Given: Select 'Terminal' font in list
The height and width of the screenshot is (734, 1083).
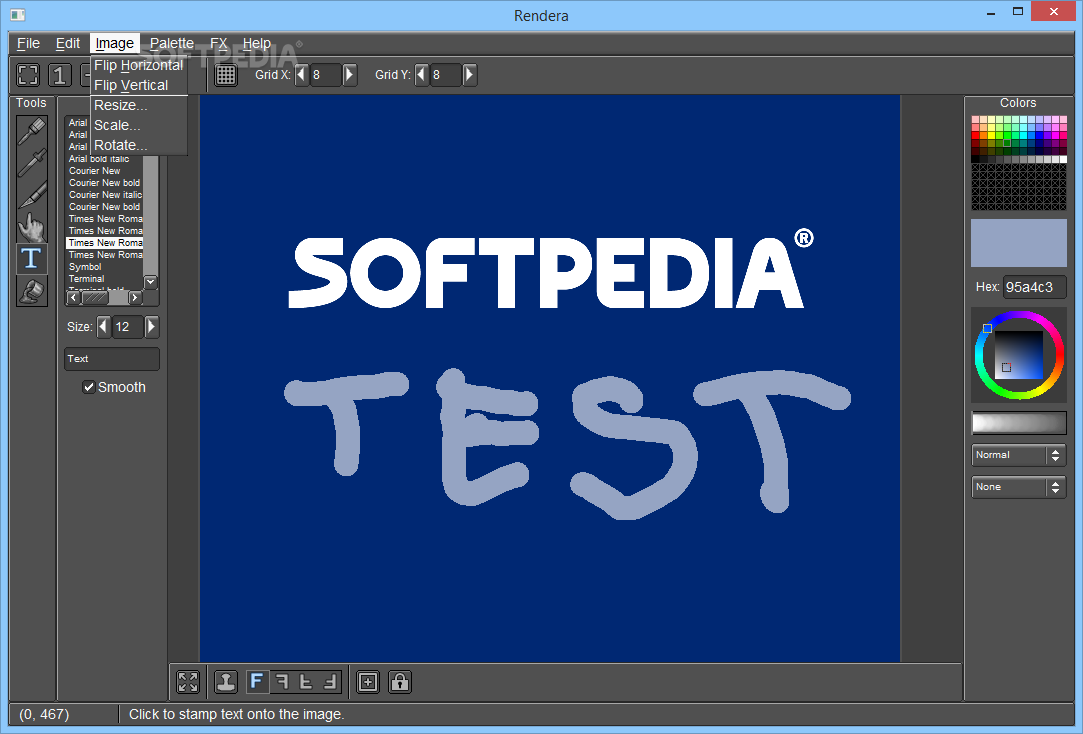Looking at the screenshot, I should click(x=105, y=279).
